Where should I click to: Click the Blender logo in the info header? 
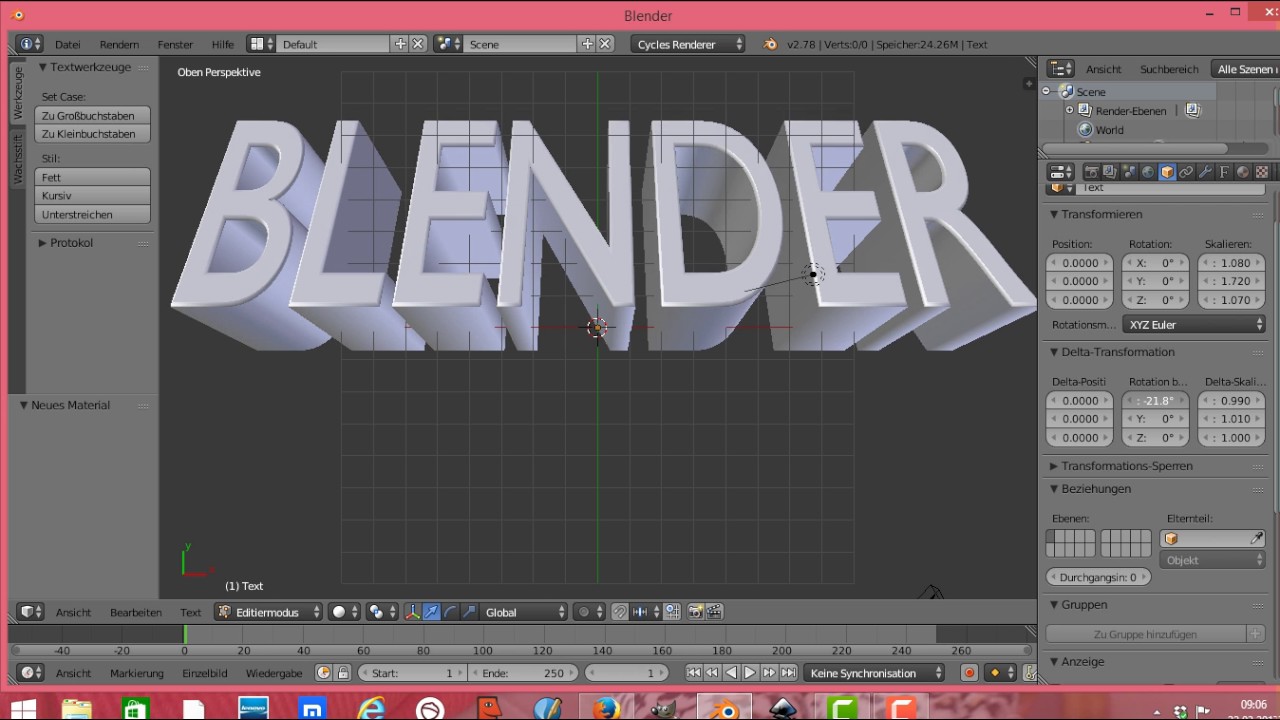pyautogui.click(x=770, y=44)
